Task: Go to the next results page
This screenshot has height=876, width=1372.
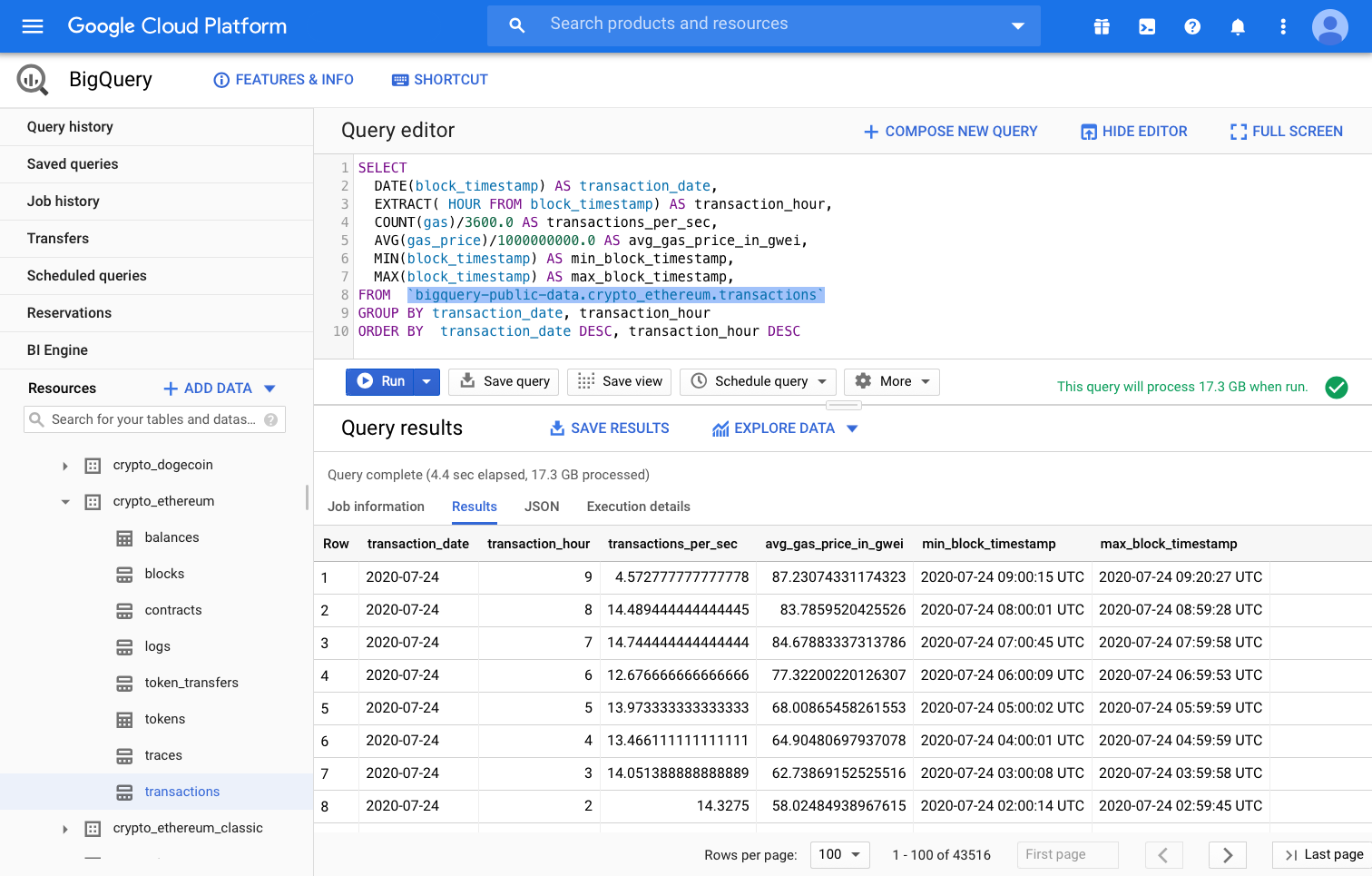Action: pos(1228,855)
